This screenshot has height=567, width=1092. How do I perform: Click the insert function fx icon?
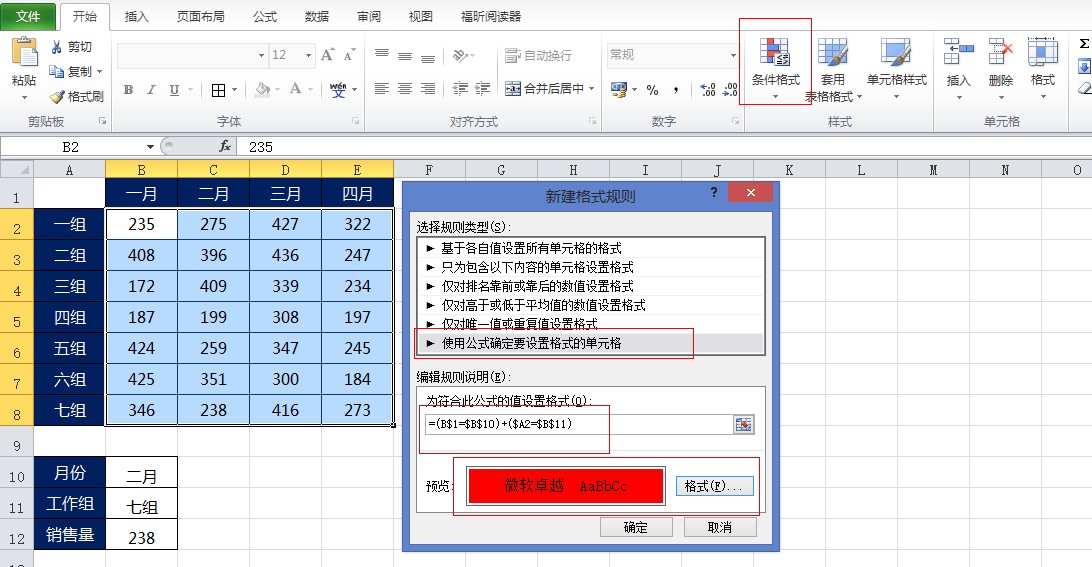point(225,146)
